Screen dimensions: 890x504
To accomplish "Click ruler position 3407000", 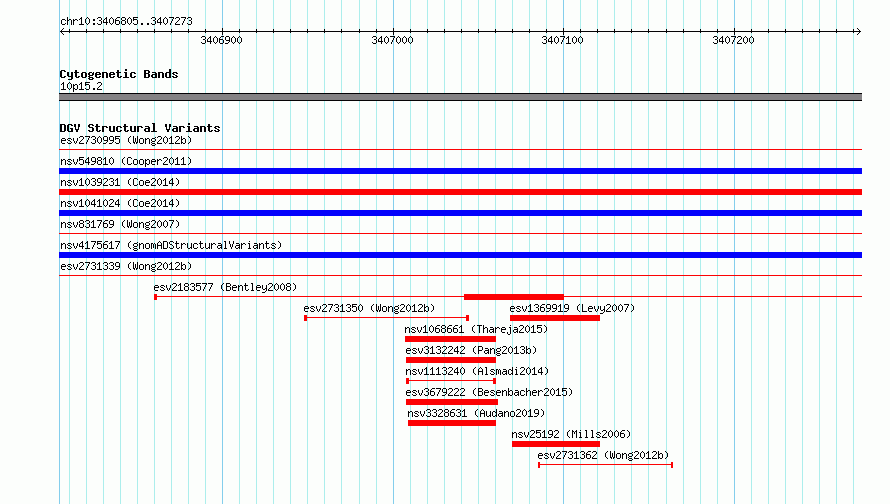I will click(x=392, y=40).
